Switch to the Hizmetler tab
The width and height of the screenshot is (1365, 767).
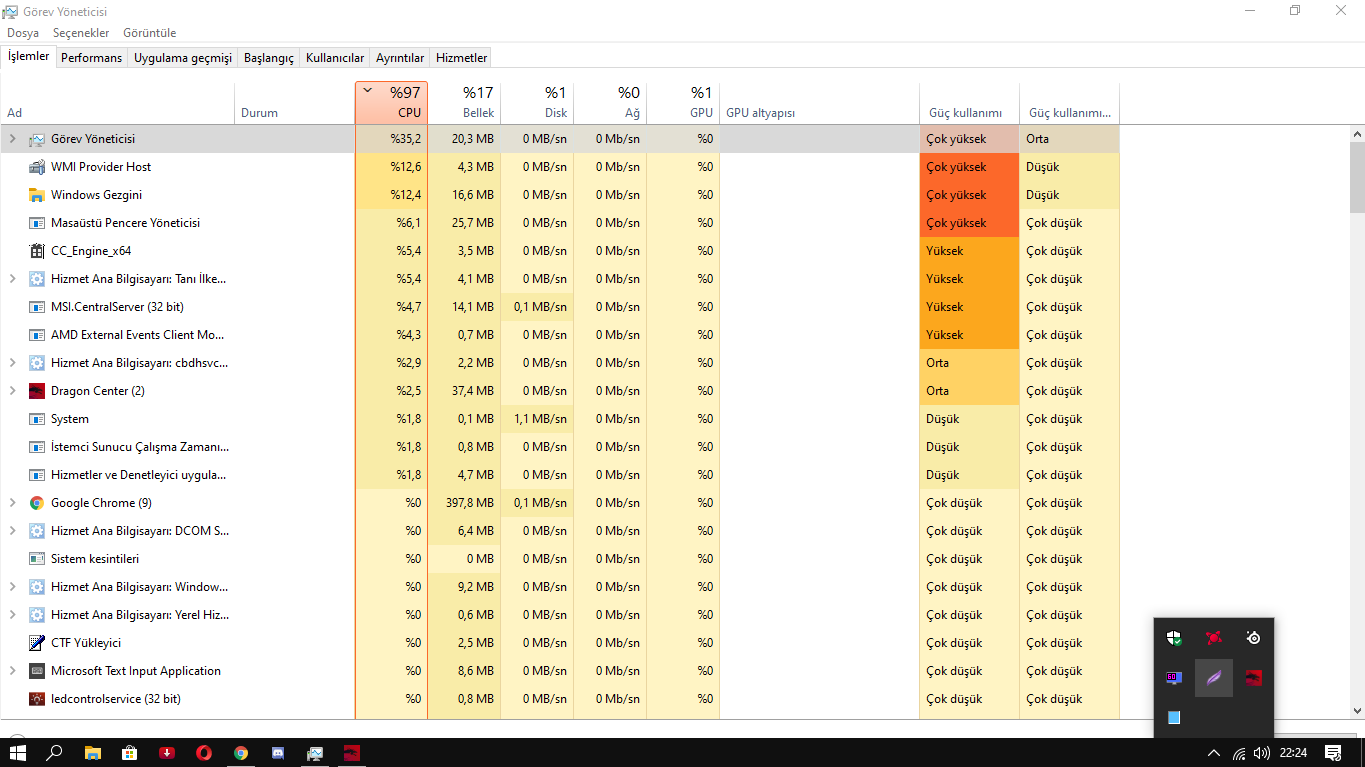pyautogui.click(x=462, y=58)
